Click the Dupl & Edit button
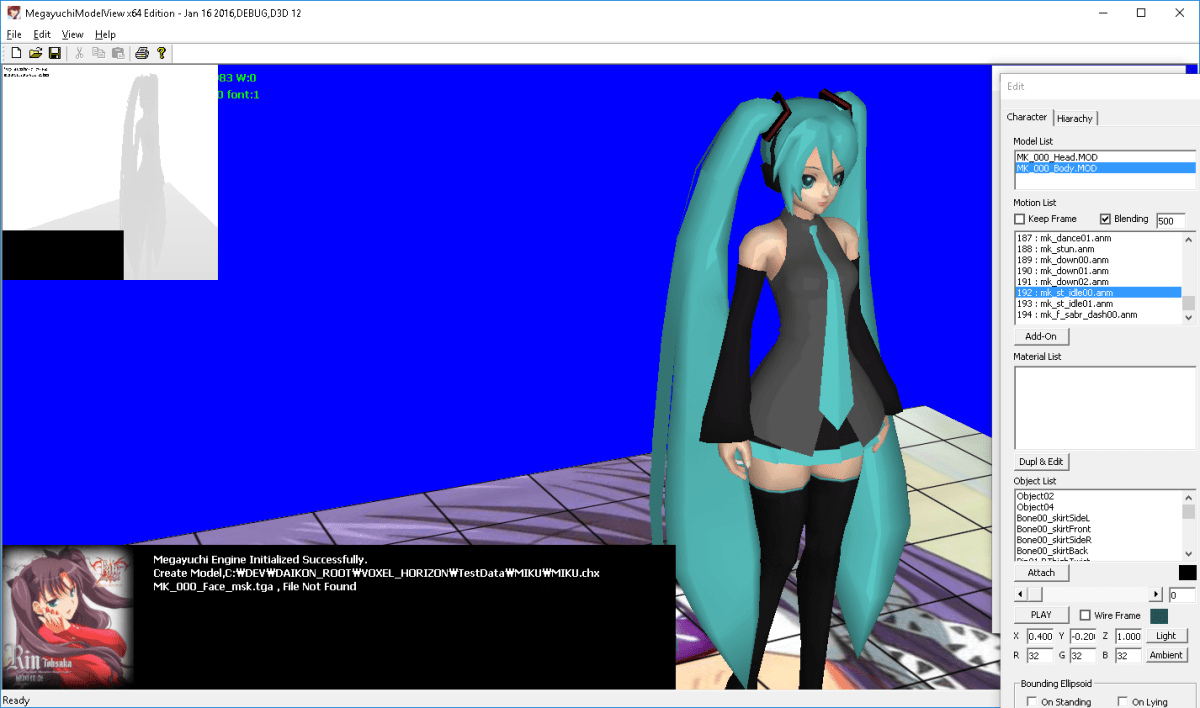 pos(1041,461)
